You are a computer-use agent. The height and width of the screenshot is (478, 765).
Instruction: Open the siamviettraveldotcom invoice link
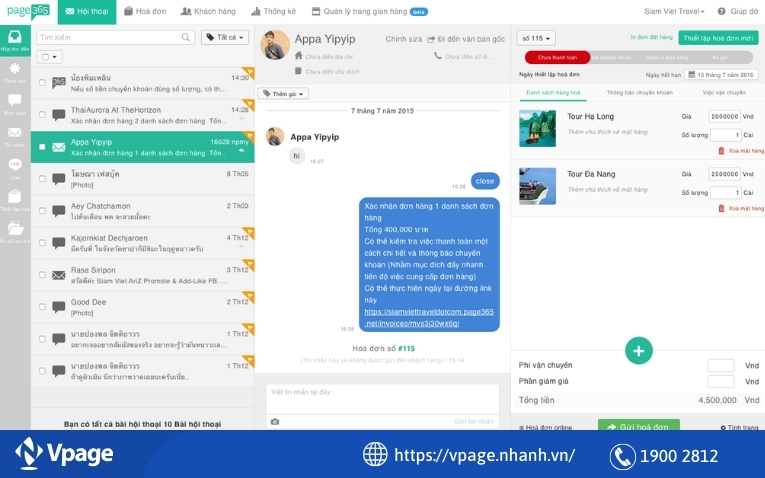(429, 318)
